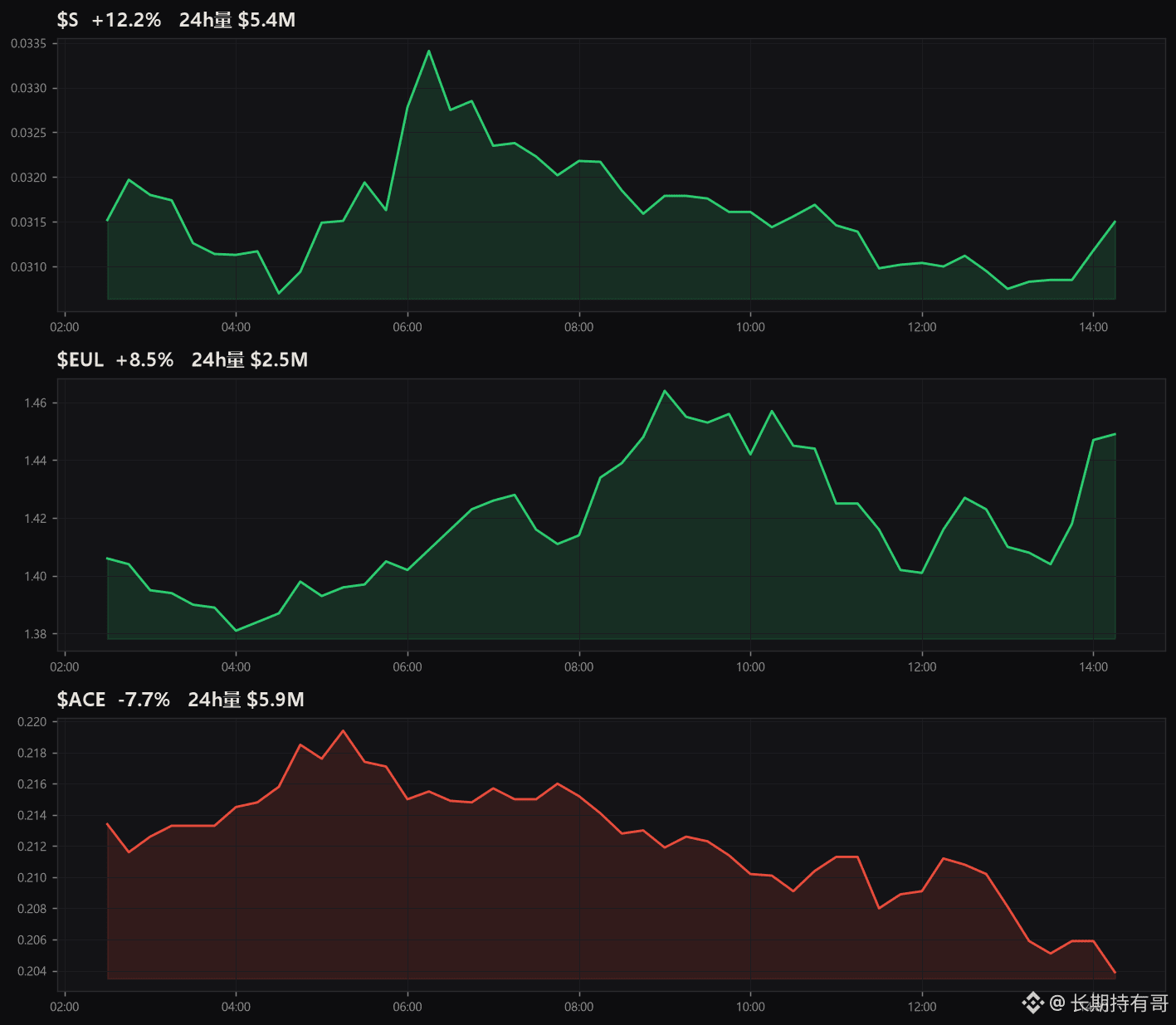Click 04:00 on the $EUL chart time axis
Screen dimensions: 1176x1025
pyautogui.click(x=236, y=667)
